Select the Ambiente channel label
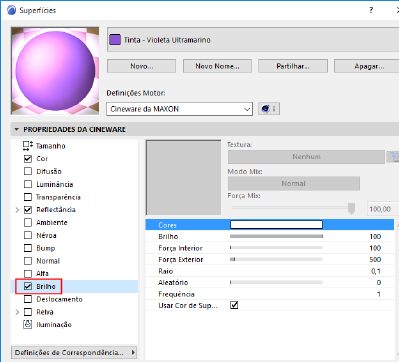The height and width of the screenshot is (362, 399). pyautogui.click(x=52, y=222)
